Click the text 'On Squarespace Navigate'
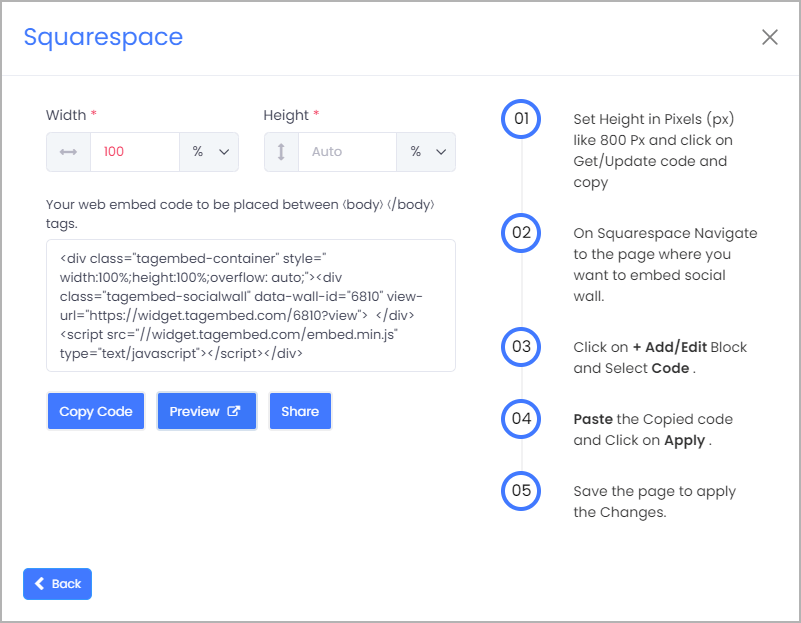 pos(665,233)
